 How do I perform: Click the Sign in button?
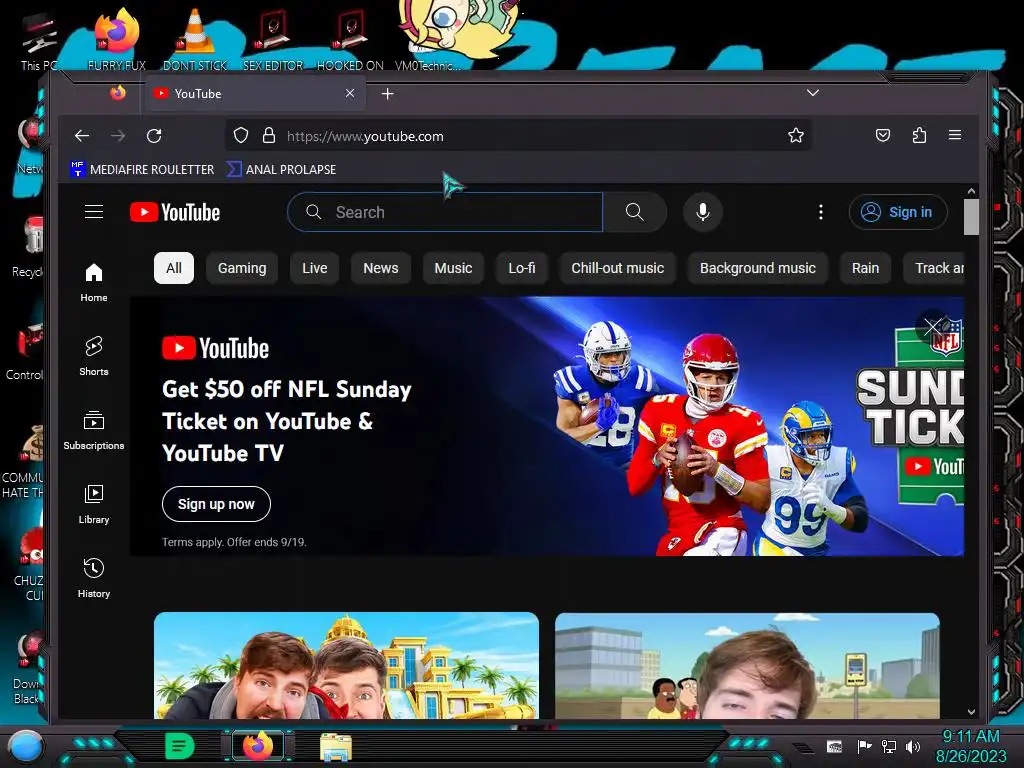[x=898, y=212]
